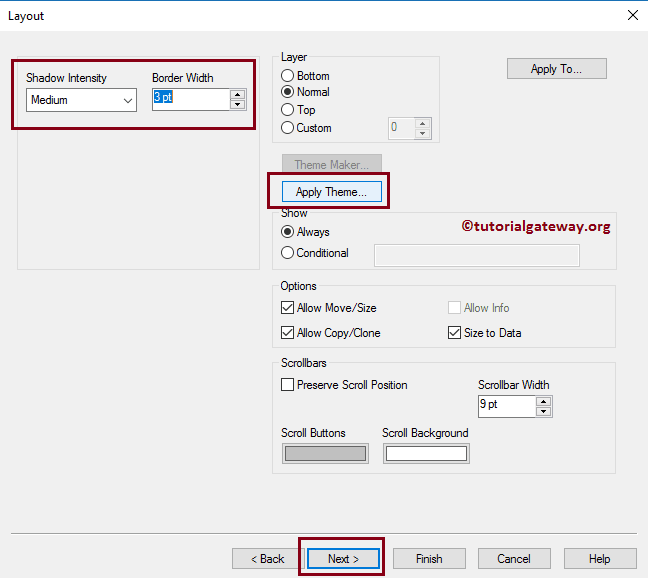Image resolution: width=648 pixels, height=578 pixels.
Task: Click the Custom layer value field
Action: [401, 128]
